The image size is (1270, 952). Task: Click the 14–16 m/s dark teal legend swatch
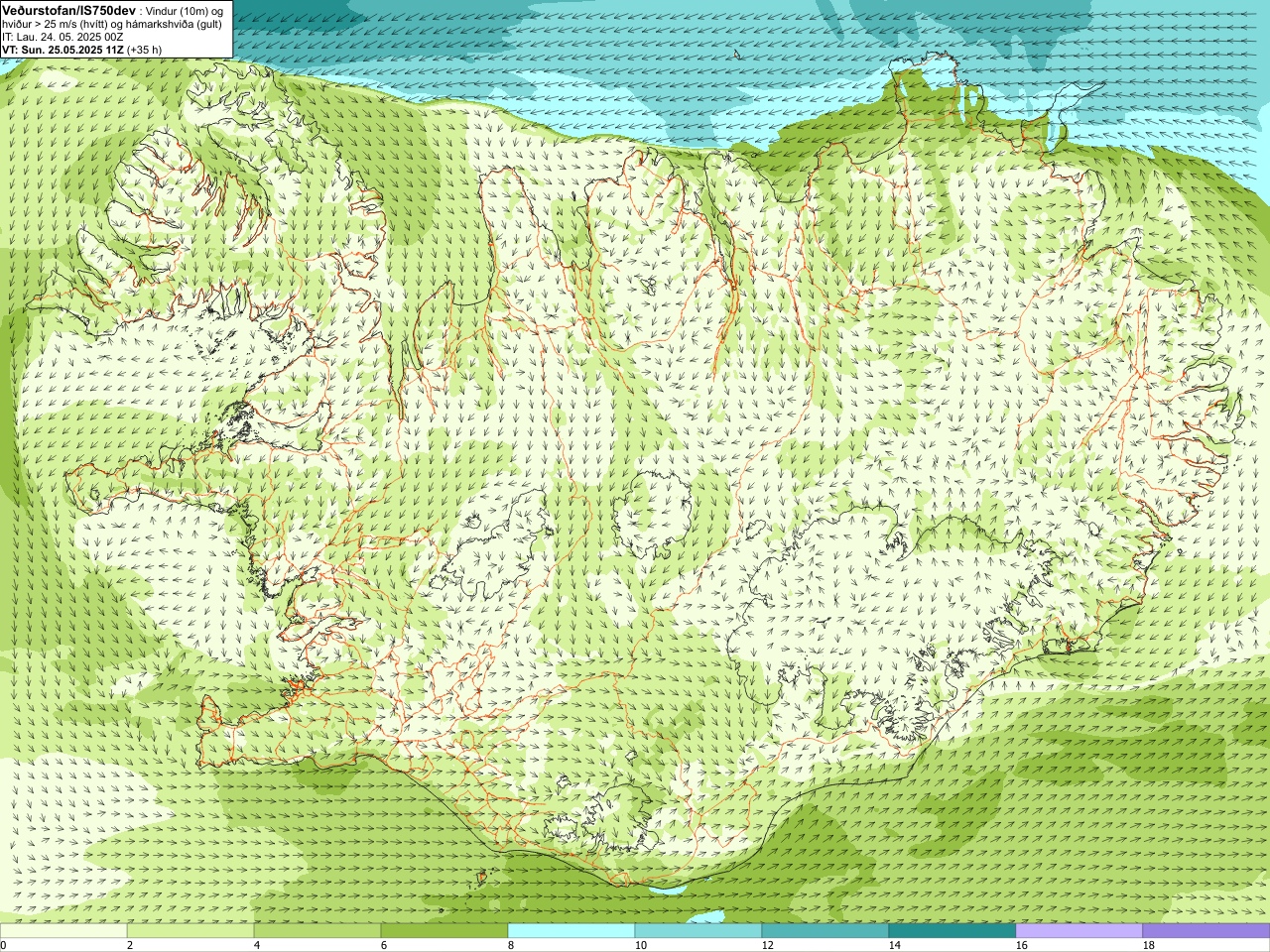point(952,931)
